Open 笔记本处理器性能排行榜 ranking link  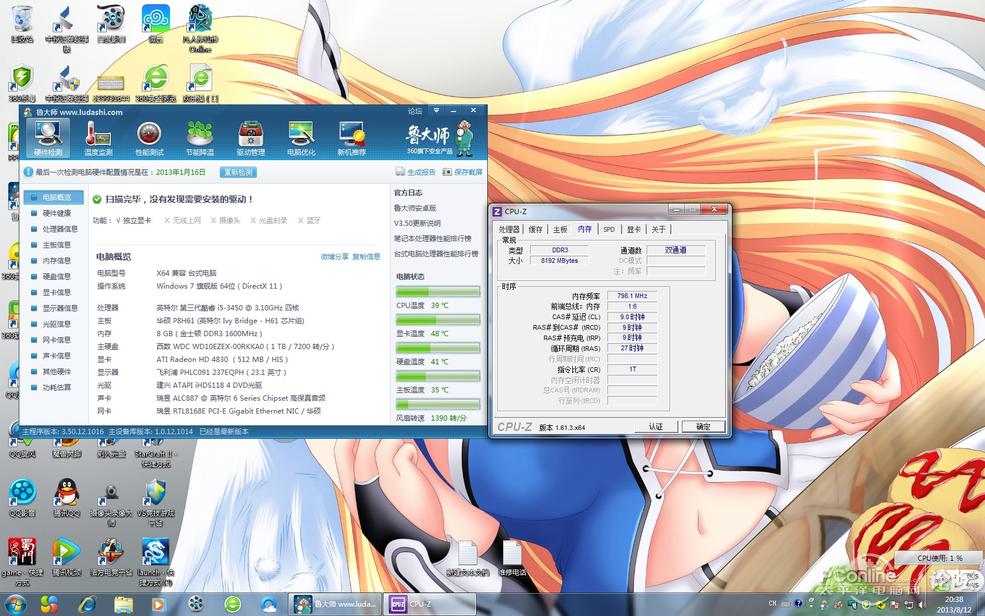click(x=432, y=239)
